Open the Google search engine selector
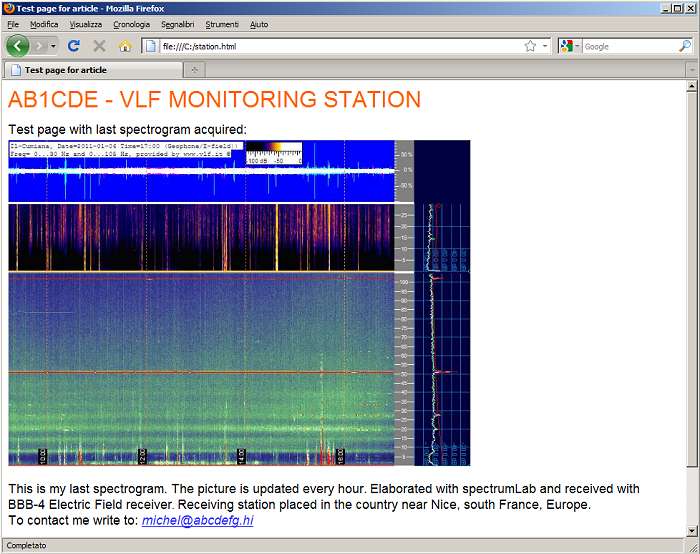700x554 pixels. click(x=570, y=46)
